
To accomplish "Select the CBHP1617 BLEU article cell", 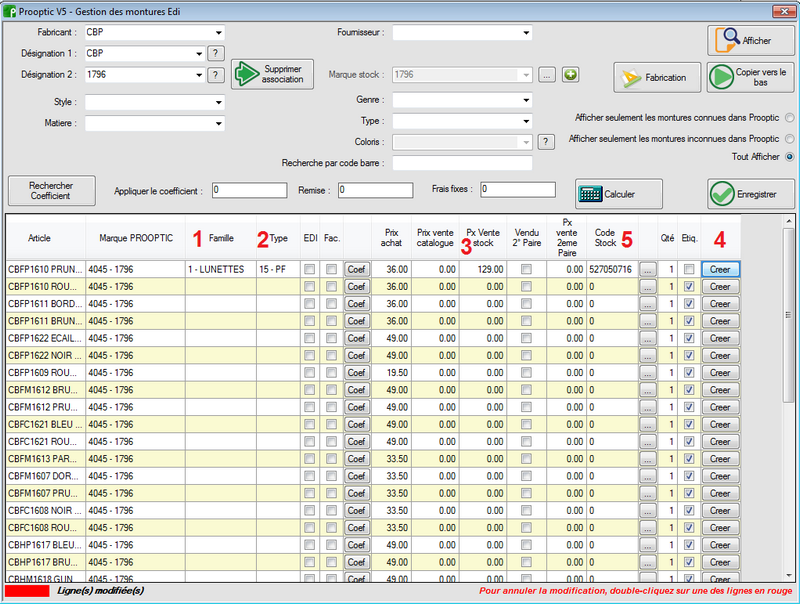I will [46, 545].
